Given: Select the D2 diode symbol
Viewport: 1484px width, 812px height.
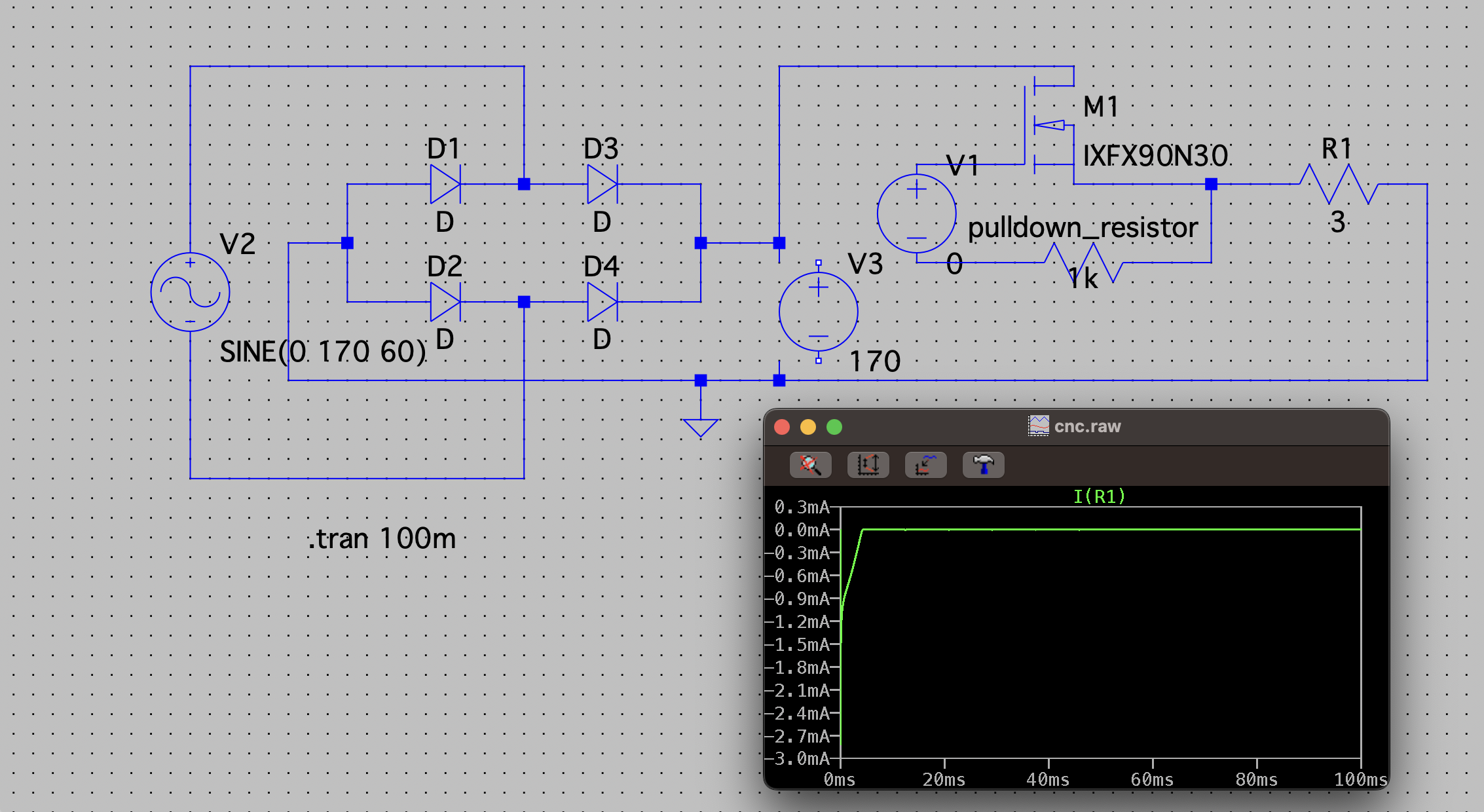Looking at the screenshot, I should click(x=445, y=302).
